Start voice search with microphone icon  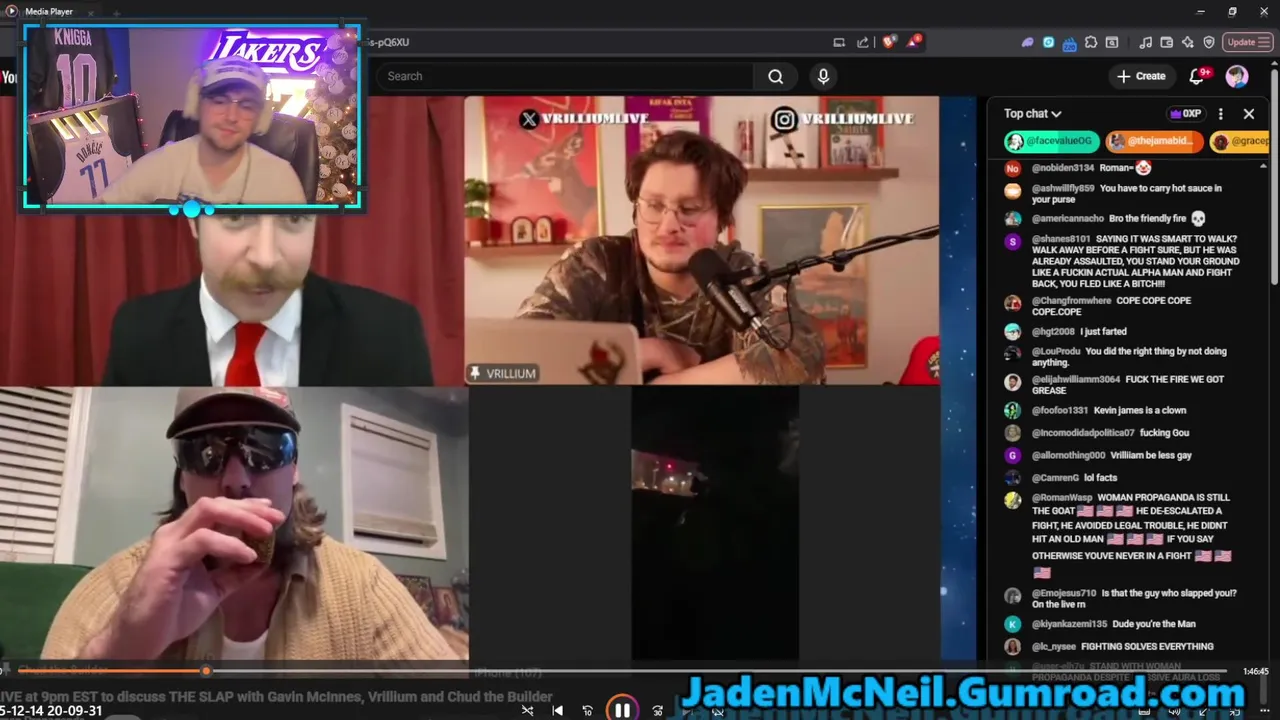coord(823,76)
